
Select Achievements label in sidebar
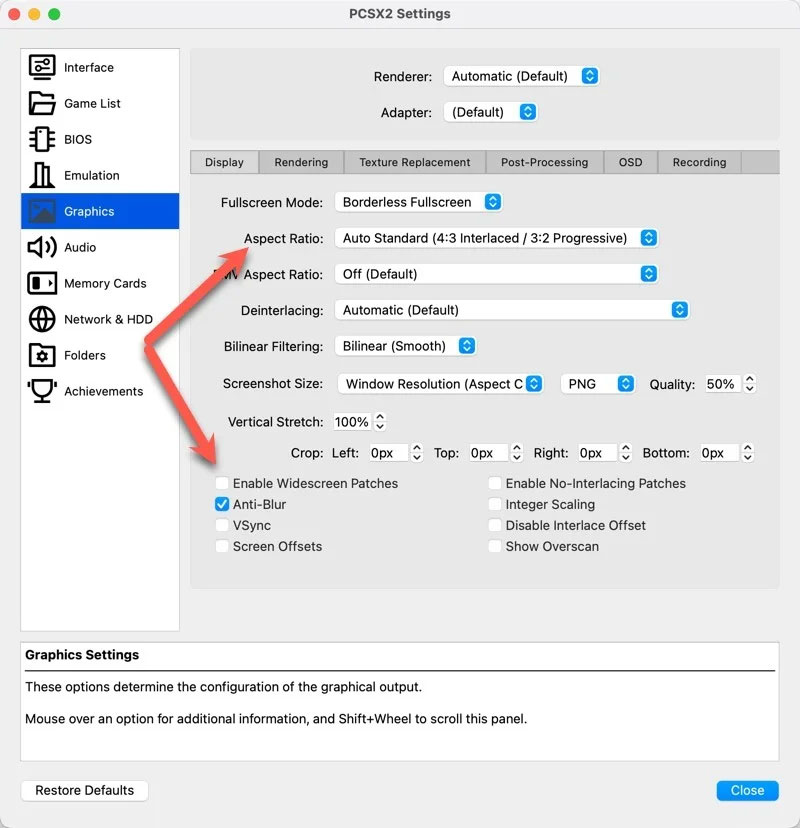coord(103,391)
